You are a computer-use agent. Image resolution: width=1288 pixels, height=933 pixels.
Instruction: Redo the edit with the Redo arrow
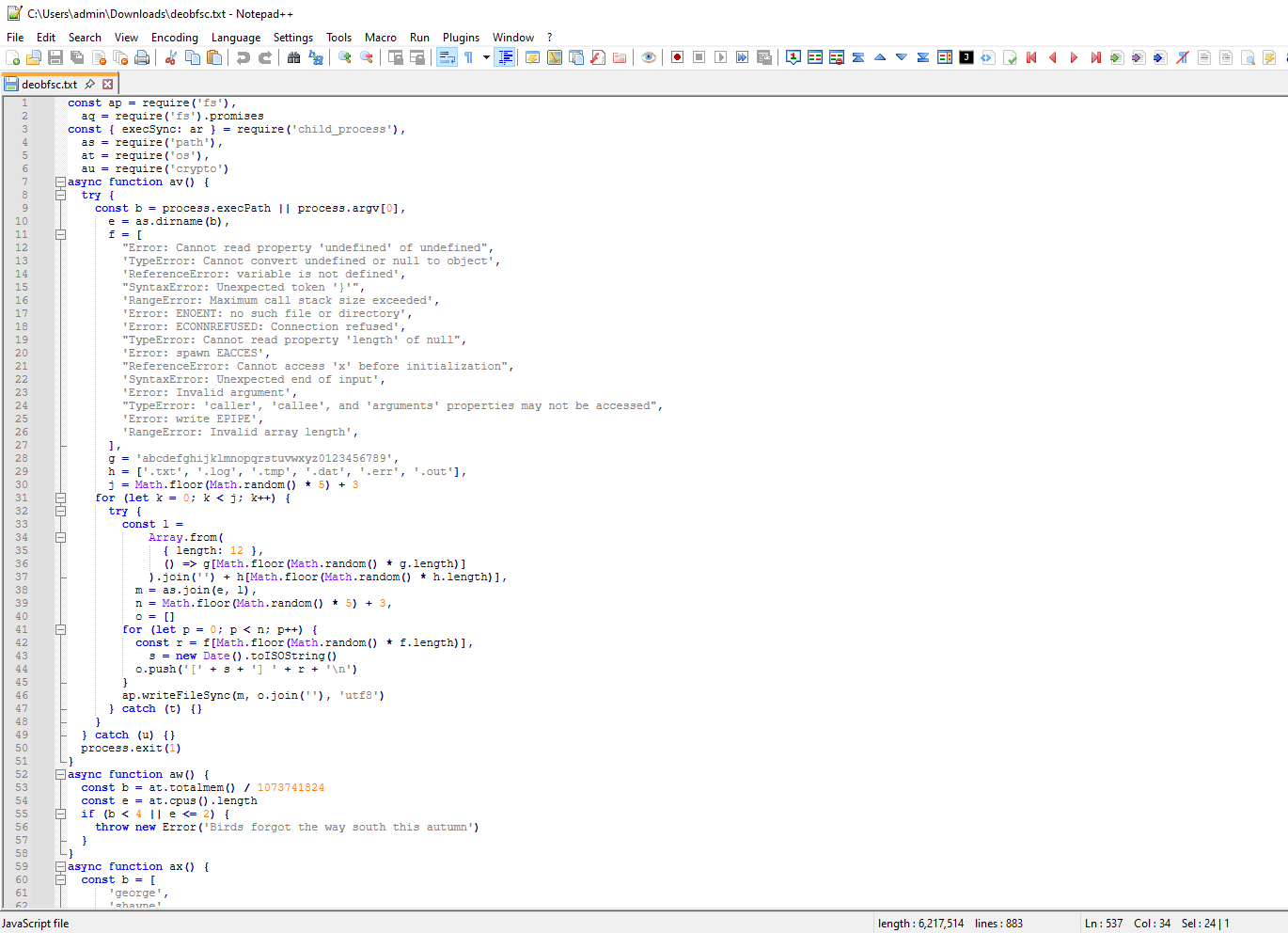[265, 57]
